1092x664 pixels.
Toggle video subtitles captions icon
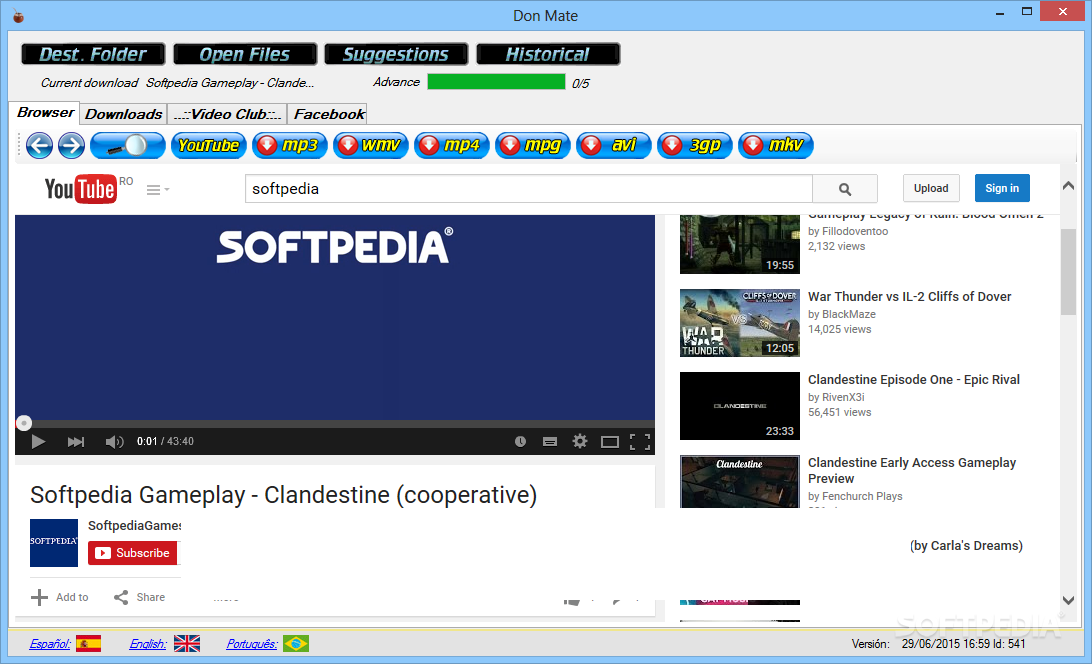click(550, 442)
